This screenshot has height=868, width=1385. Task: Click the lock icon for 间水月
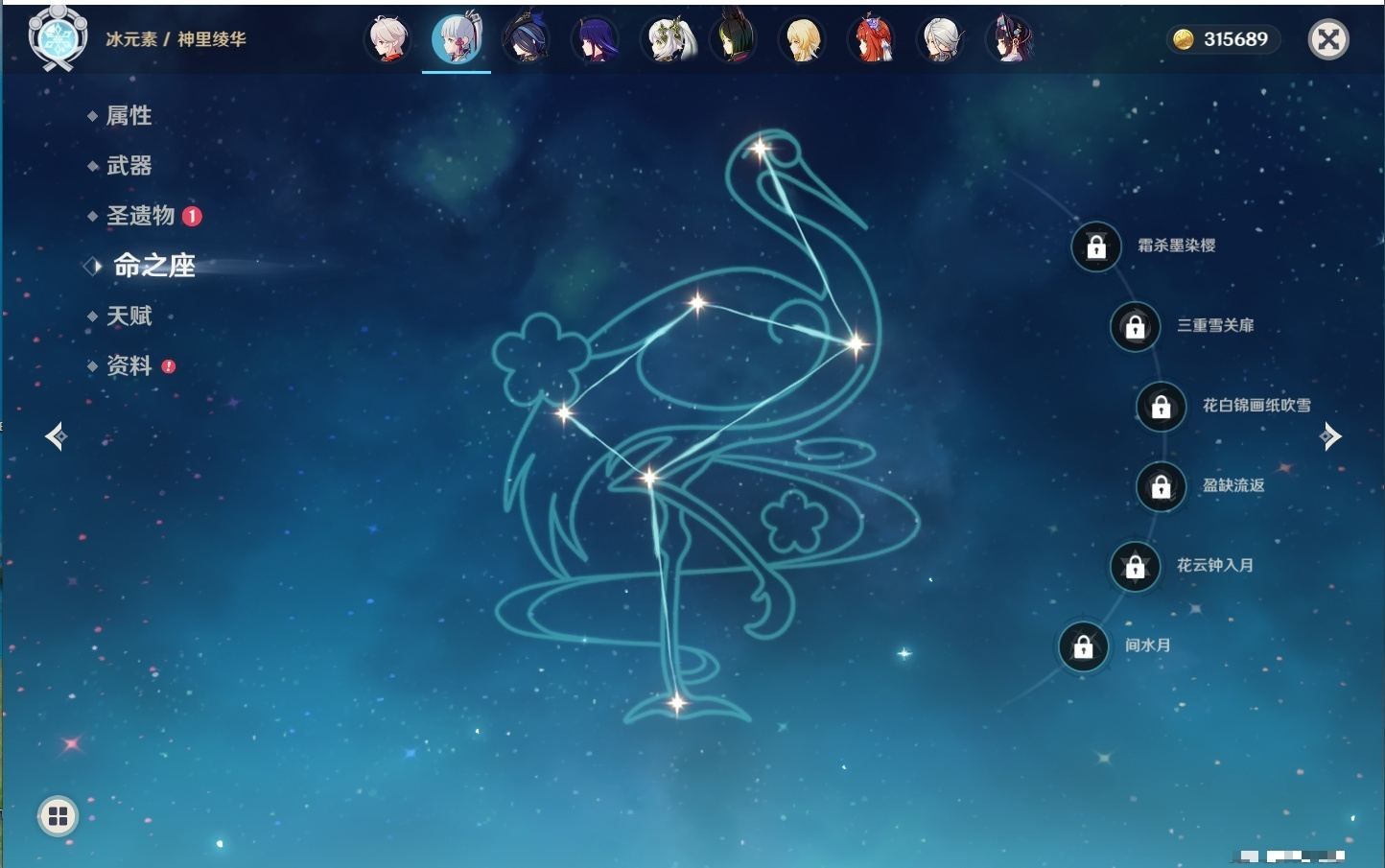[1083, 646]
